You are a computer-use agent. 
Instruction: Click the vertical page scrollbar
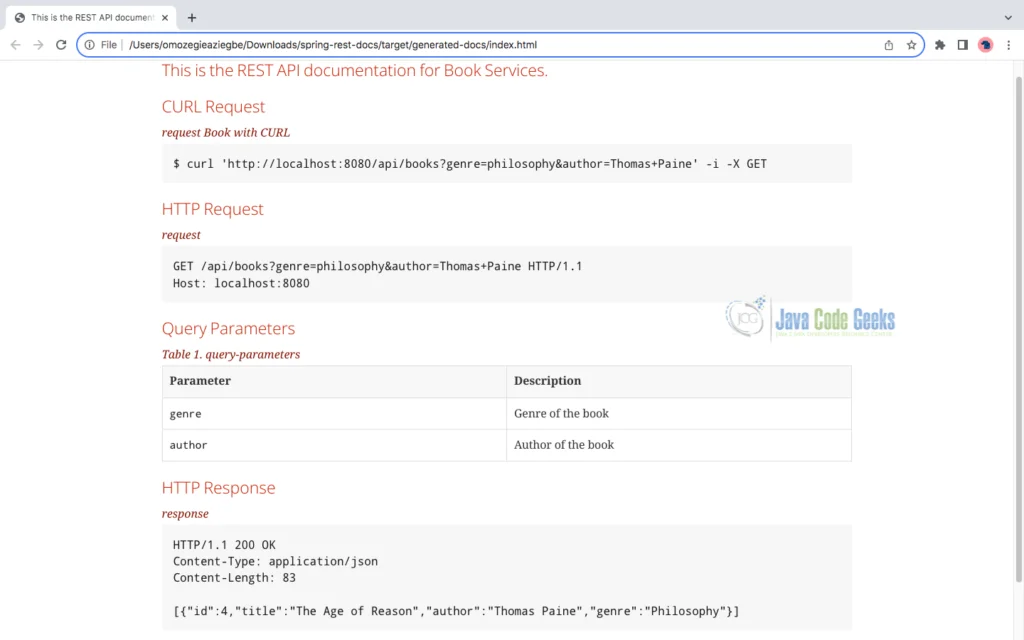coord(1019,329)
